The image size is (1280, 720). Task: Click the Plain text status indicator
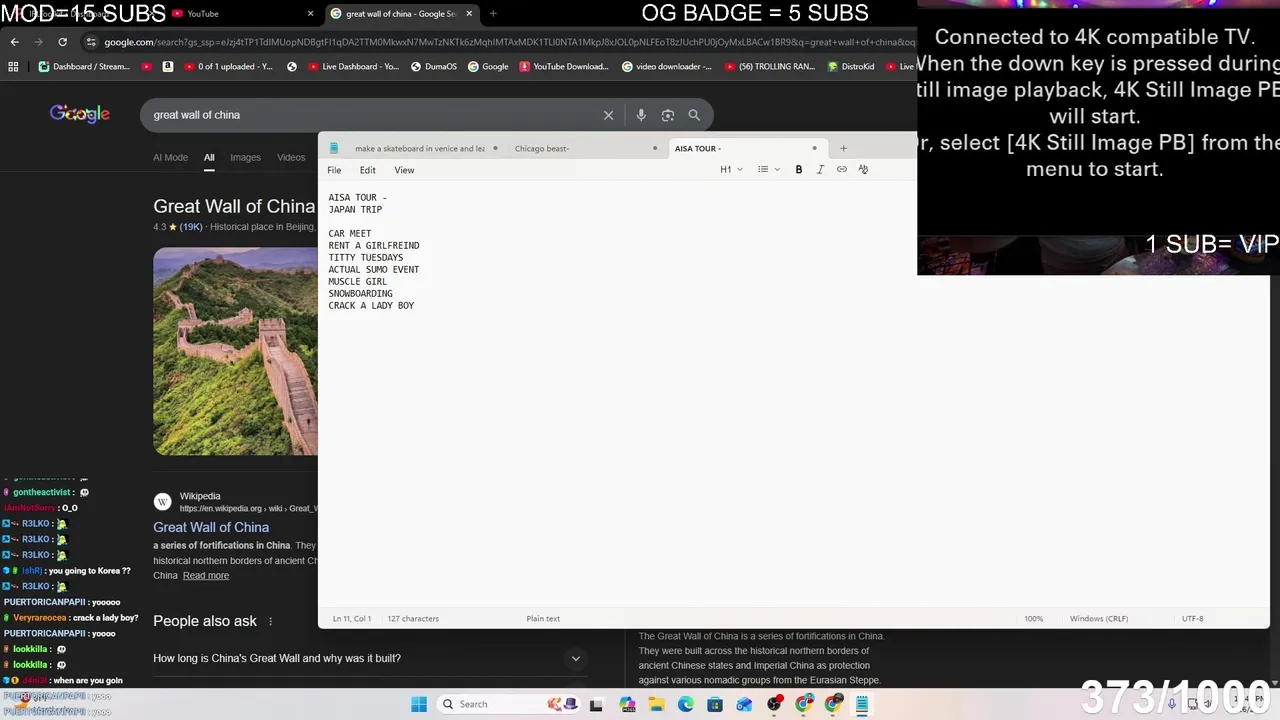coord(543,619)
